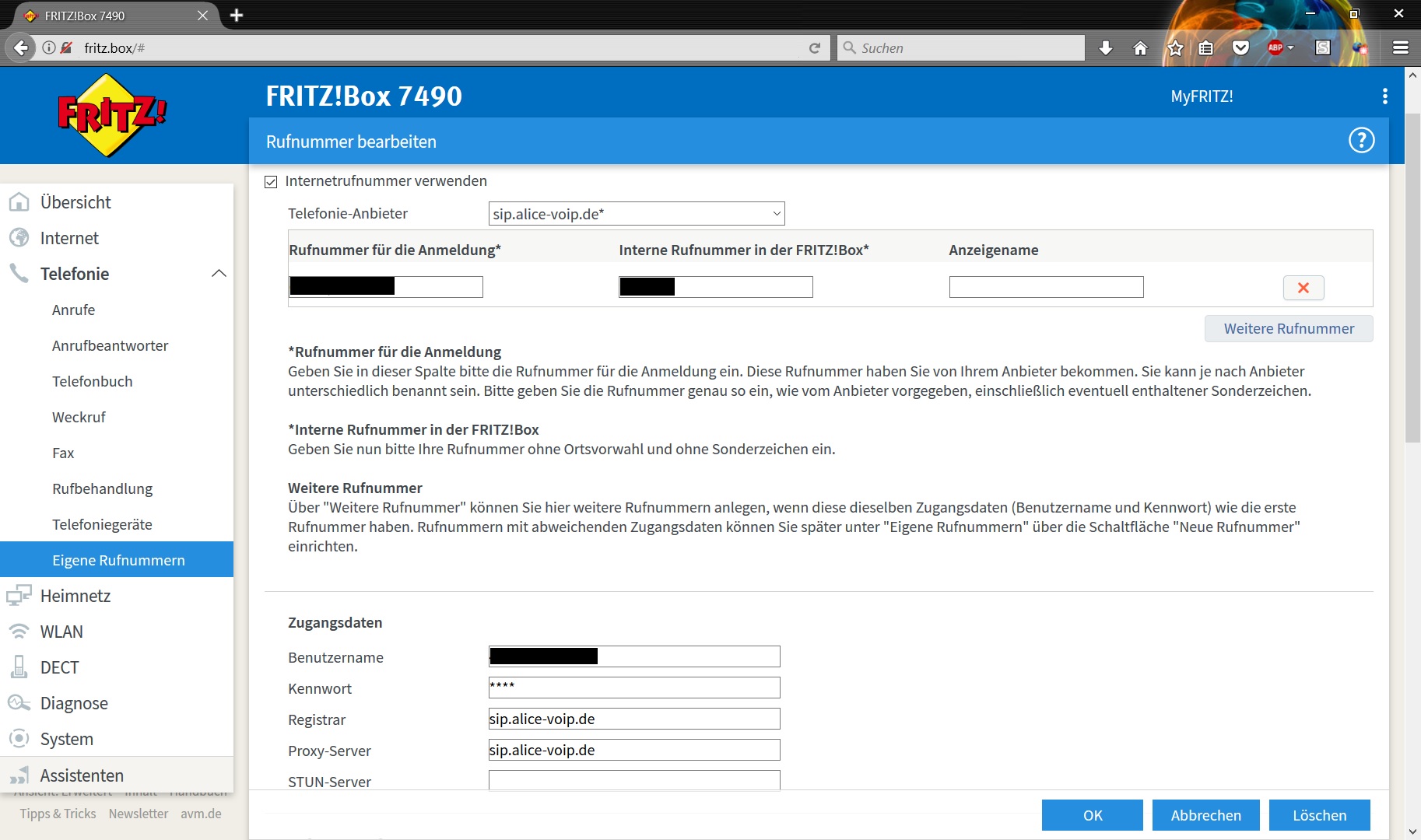Viewport: 1421px width, 840px height.
Task: Click the S extension icon in toolbar
Action: (x=1322, y=48)
